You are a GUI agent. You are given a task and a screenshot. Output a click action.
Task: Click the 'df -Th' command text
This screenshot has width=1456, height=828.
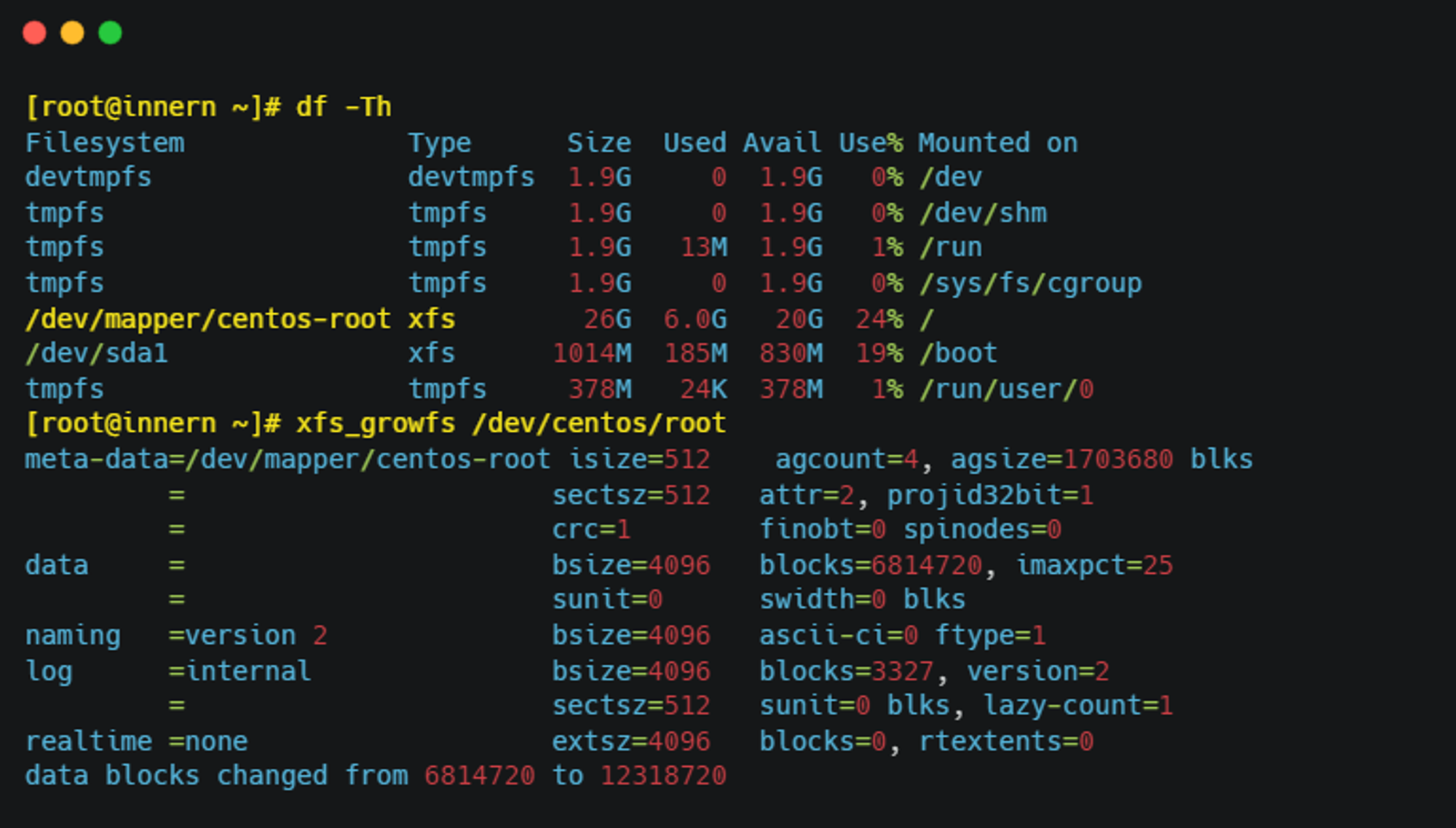click(344, 107)
